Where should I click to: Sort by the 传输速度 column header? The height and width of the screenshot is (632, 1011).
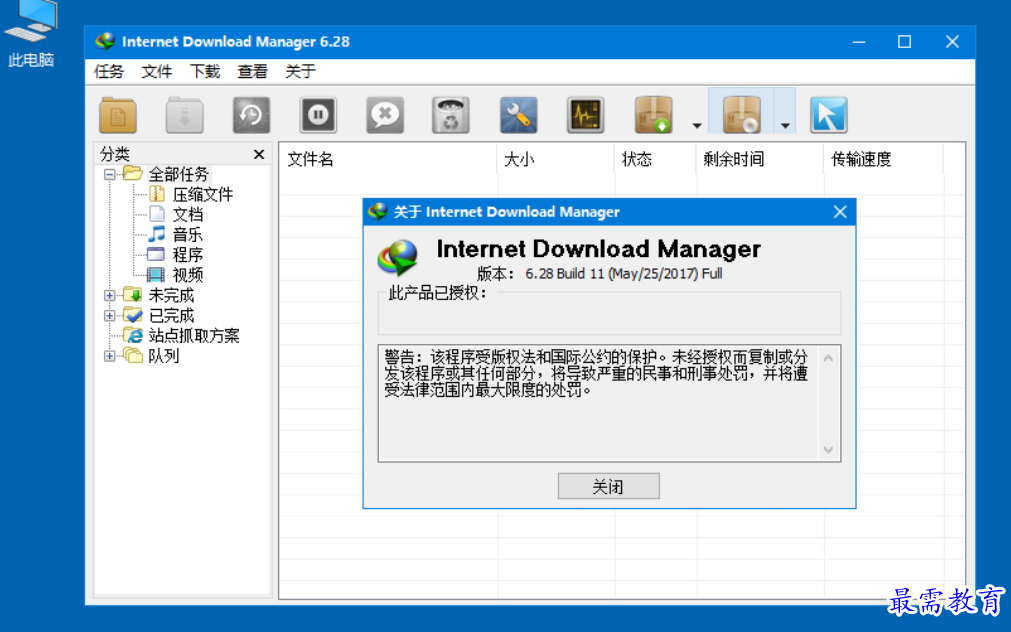coord(883,159)
